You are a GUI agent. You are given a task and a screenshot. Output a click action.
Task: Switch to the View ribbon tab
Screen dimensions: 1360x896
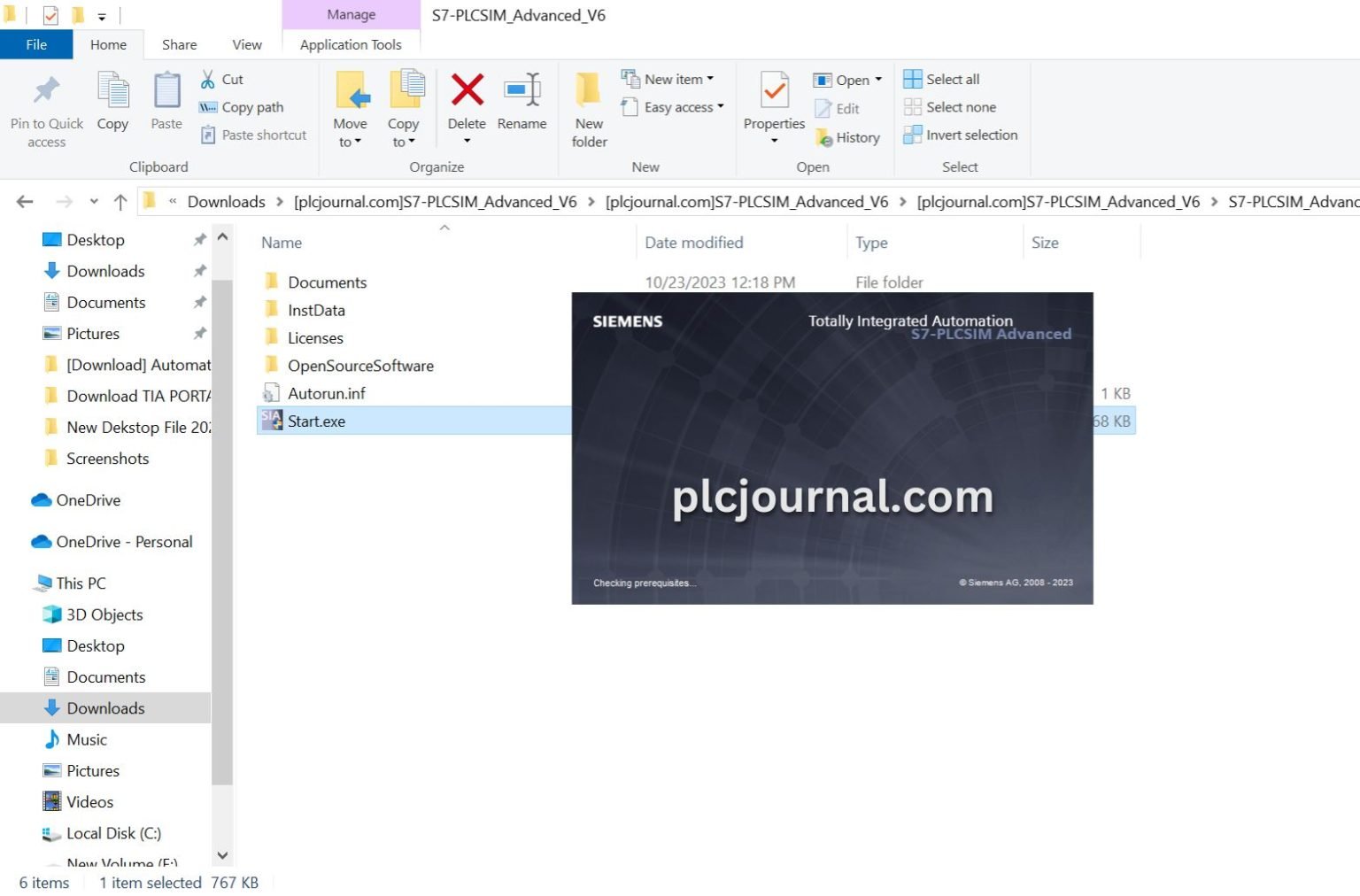pos(245,43)
